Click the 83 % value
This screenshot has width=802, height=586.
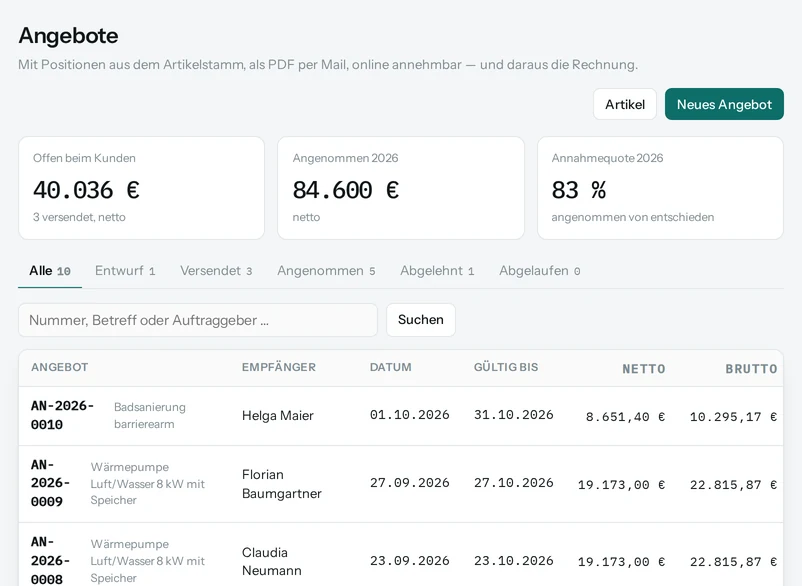click(x=578, y=190)
